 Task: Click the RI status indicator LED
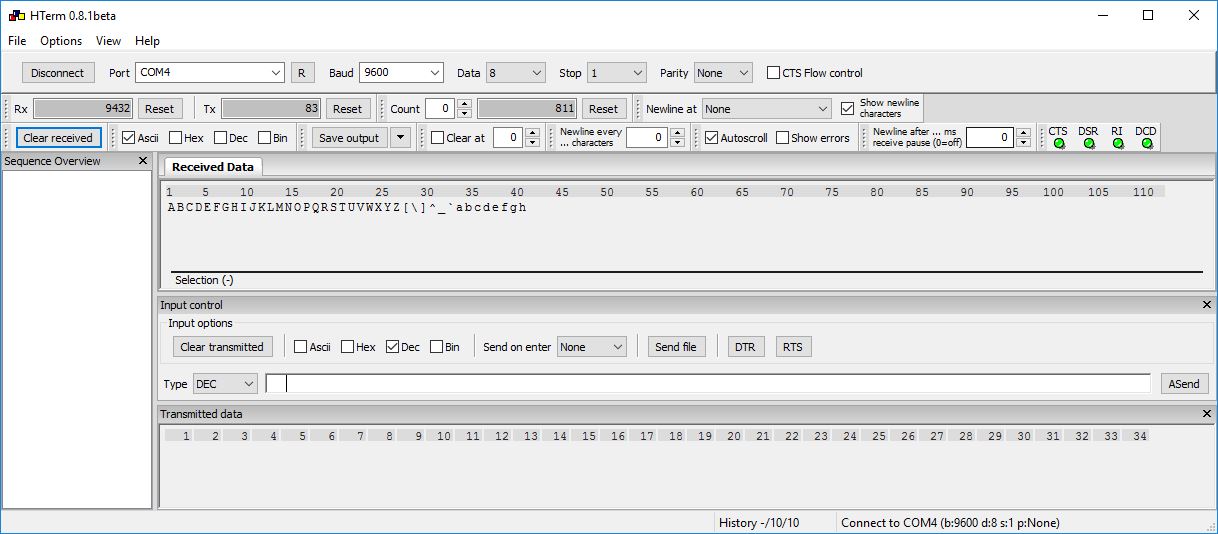(1117, 144)
